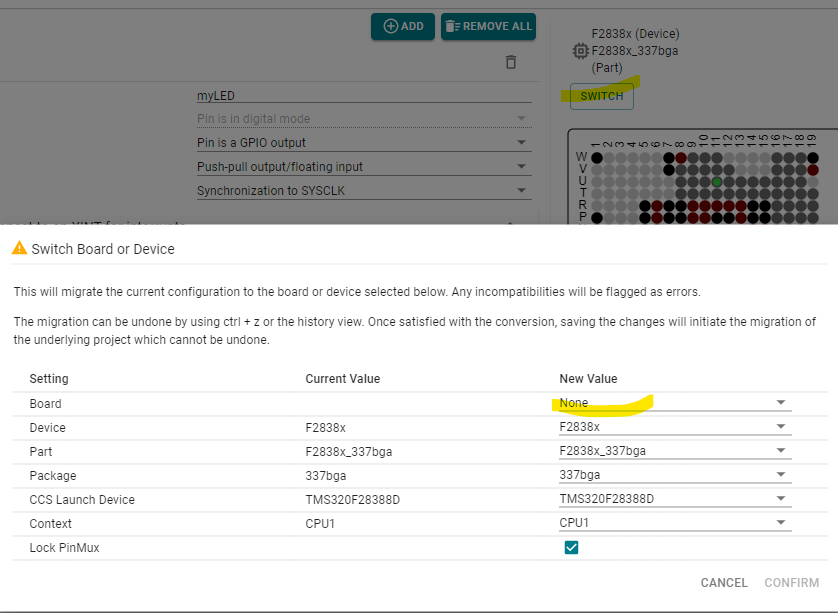
Task: Click the device chip icon beside F2838x_337bga
Action: pos(580,51)
